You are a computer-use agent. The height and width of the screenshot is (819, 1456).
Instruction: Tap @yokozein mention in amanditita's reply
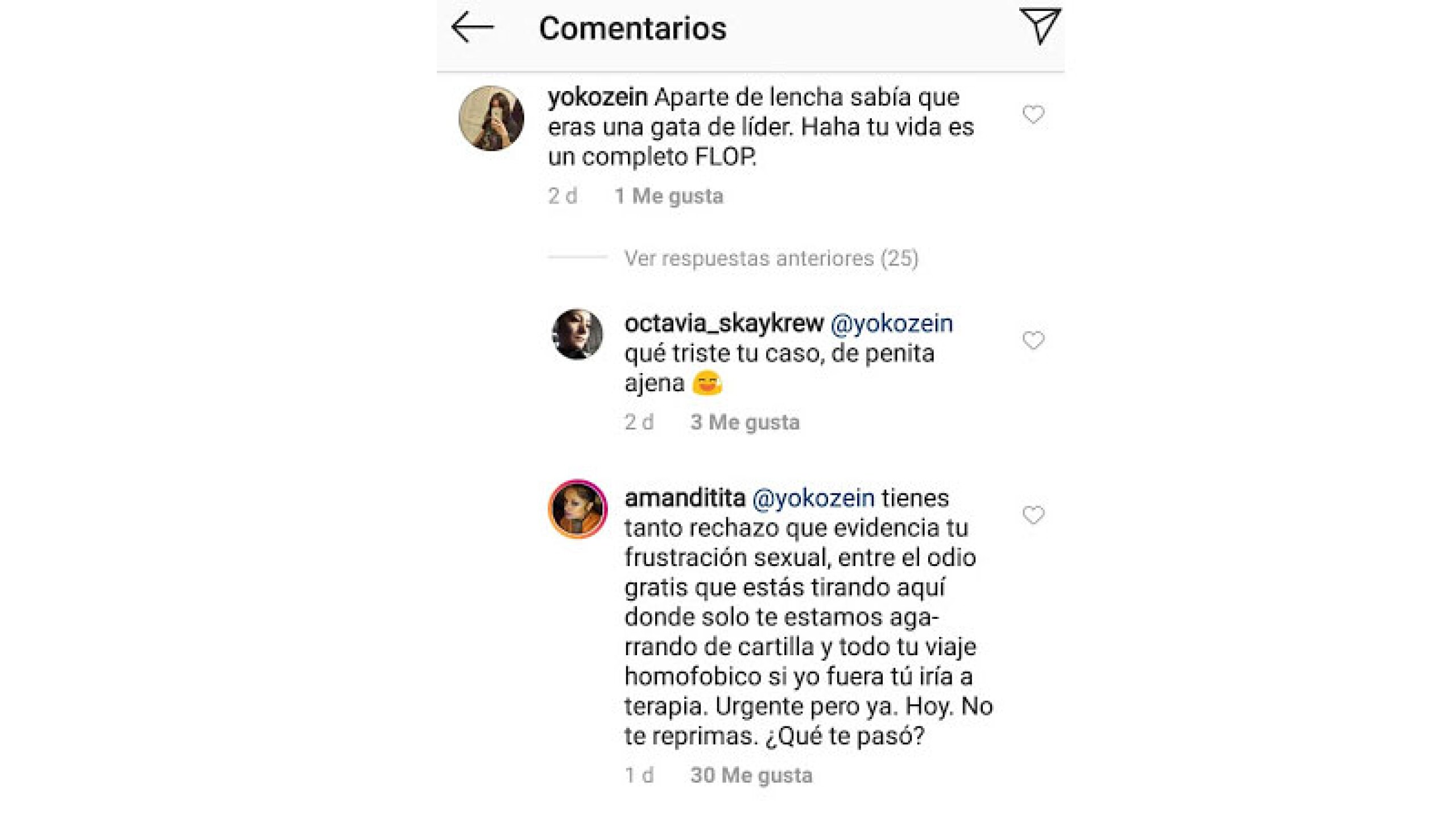(813, 498)
